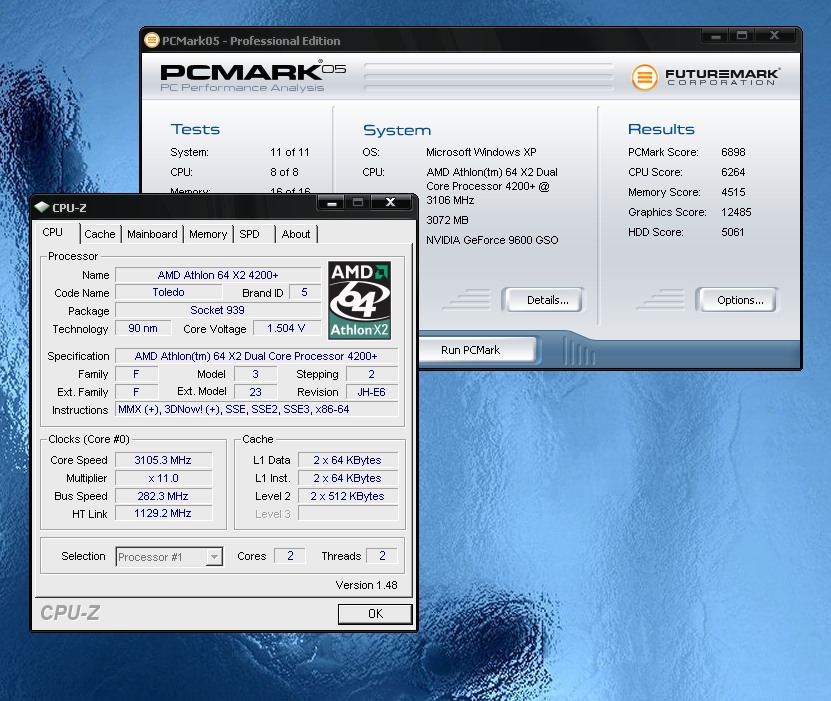This screenshot has height=701, width=831.
Task: Click the Specification field text
Action: pos(256,356)
